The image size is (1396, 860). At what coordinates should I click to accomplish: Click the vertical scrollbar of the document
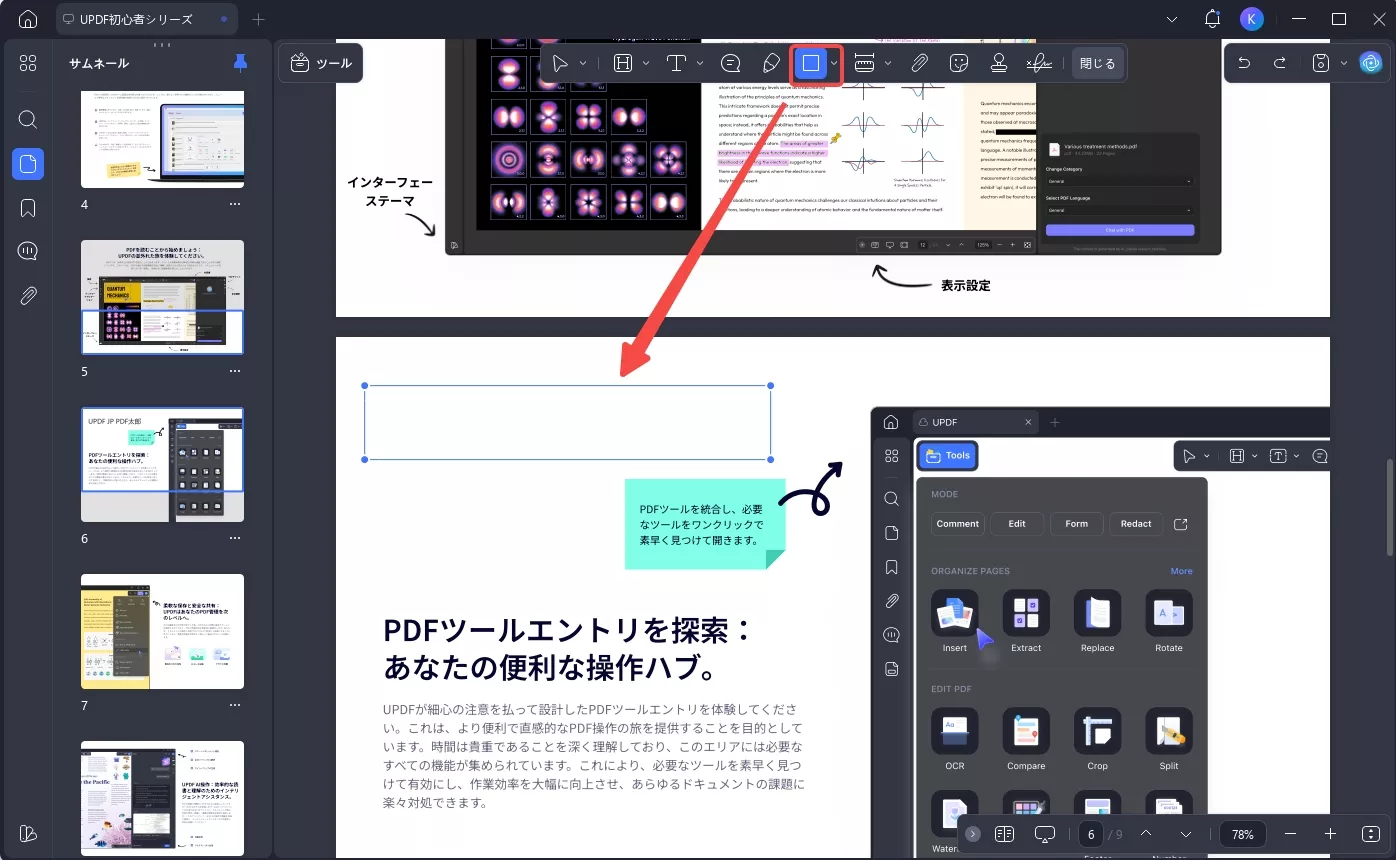[1390, 507]
